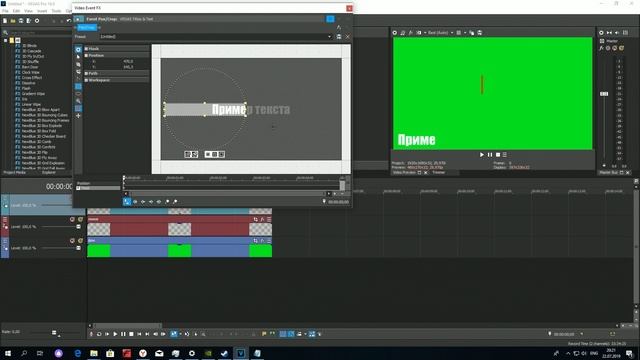Create a keyframe in Pan/Crop controller

[x=167, y=202]
